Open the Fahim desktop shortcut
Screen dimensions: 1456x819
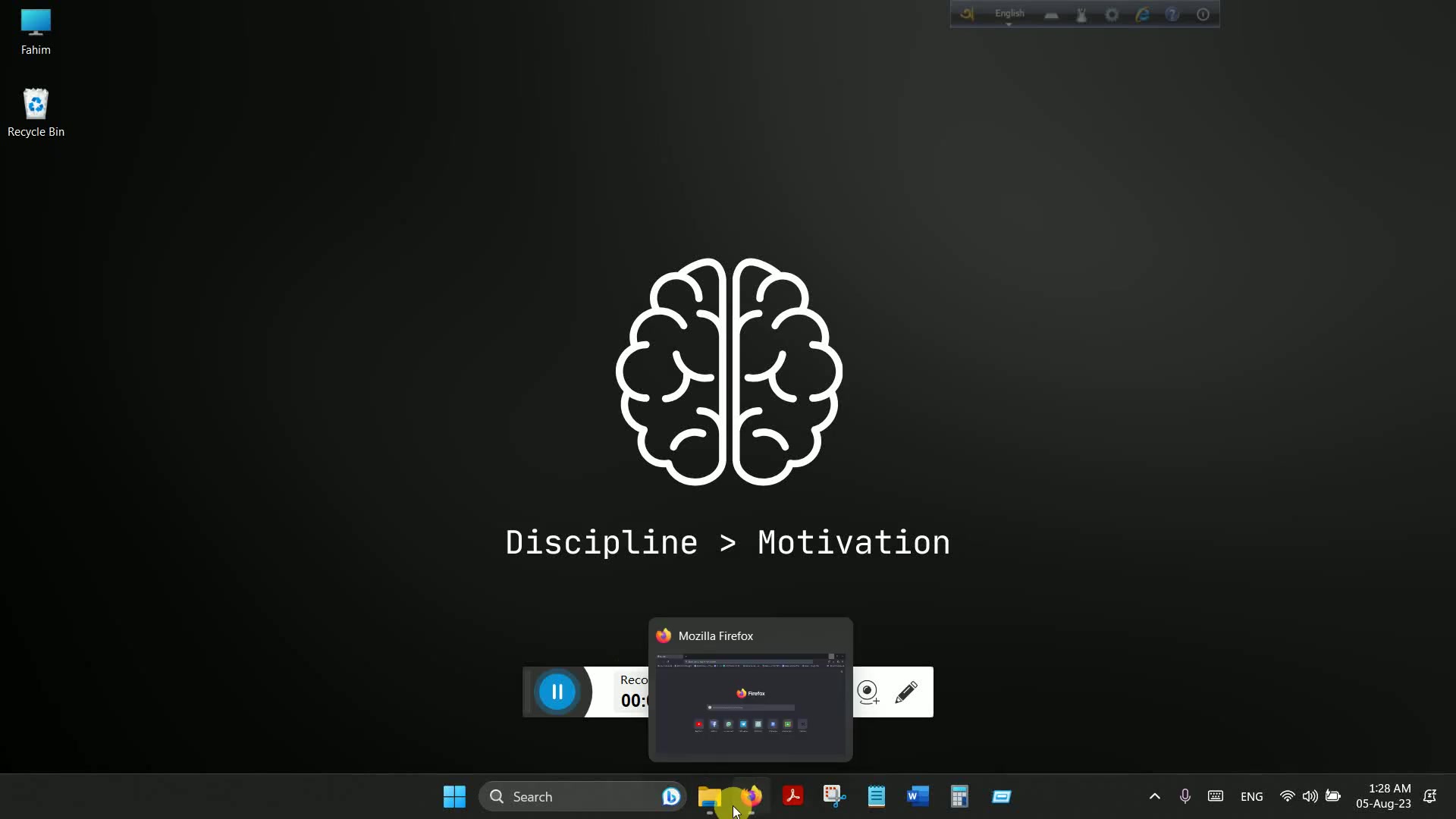[36, 32]
